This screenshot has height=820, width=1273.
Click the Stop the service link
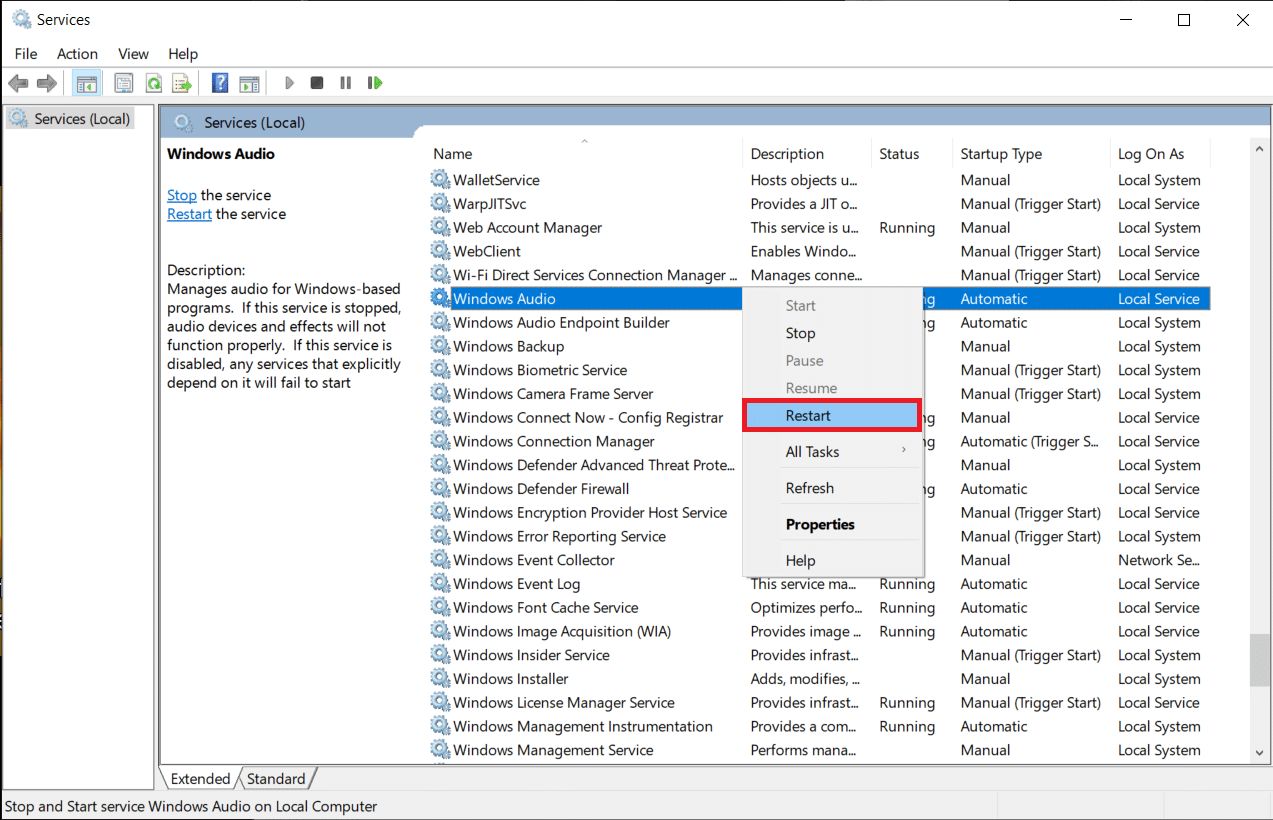click(x=181, y=195)
